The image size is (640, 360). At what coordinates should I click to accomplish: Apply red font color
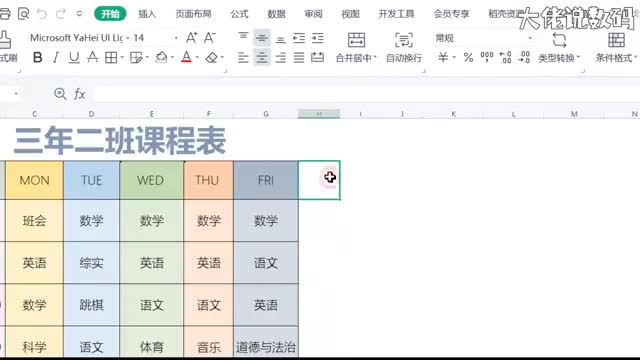pyautogui.click(x=186, y=58)
